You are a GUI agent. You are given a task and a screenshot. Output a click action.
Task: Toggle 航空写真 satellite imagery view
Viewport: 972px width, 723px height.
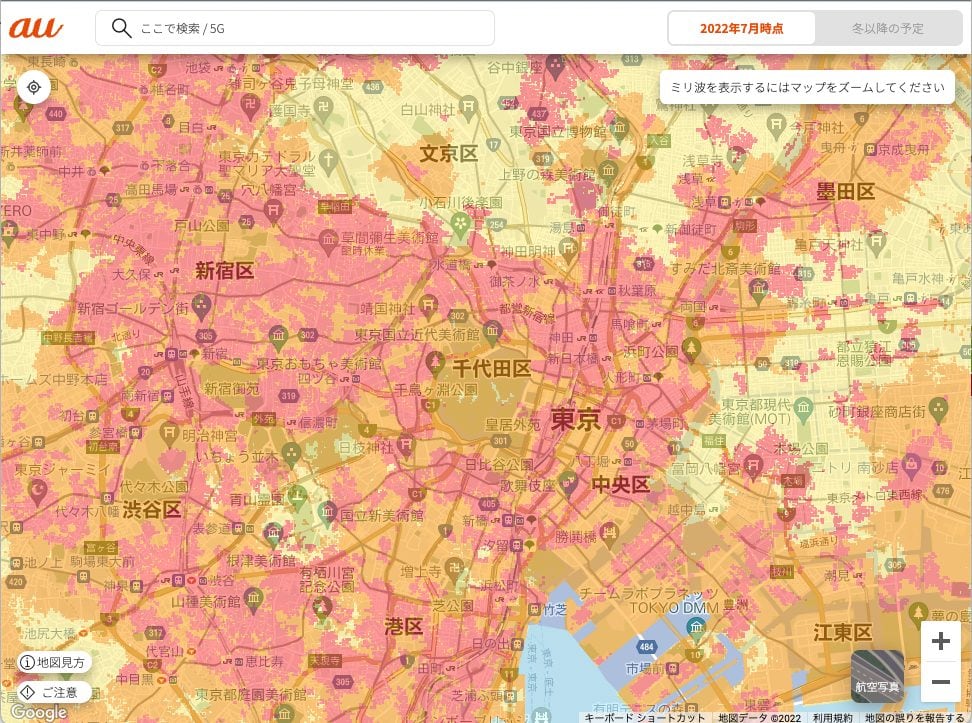pyautogui.click(x=877, y=676)
